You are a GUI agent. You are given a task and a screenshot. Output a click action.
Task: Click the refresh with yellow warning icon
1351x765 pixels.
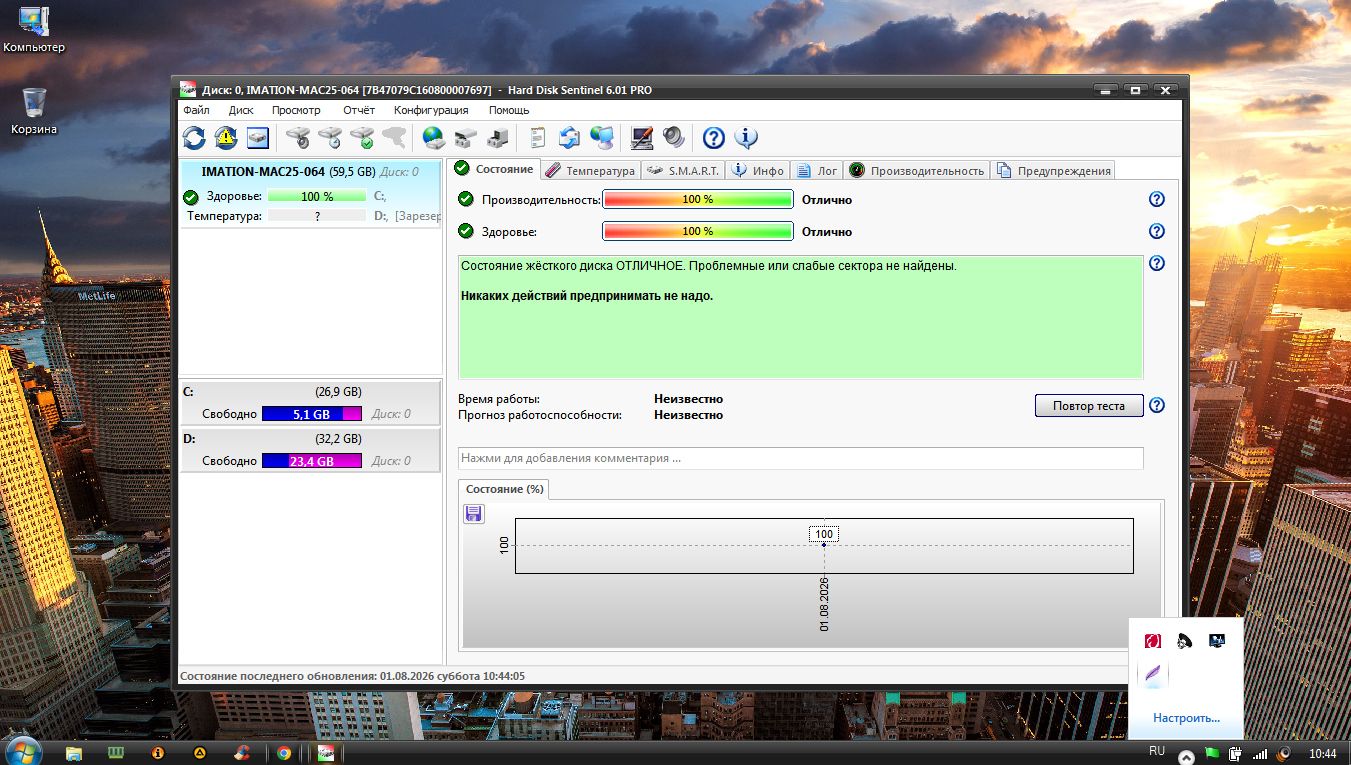coord(226,138)
